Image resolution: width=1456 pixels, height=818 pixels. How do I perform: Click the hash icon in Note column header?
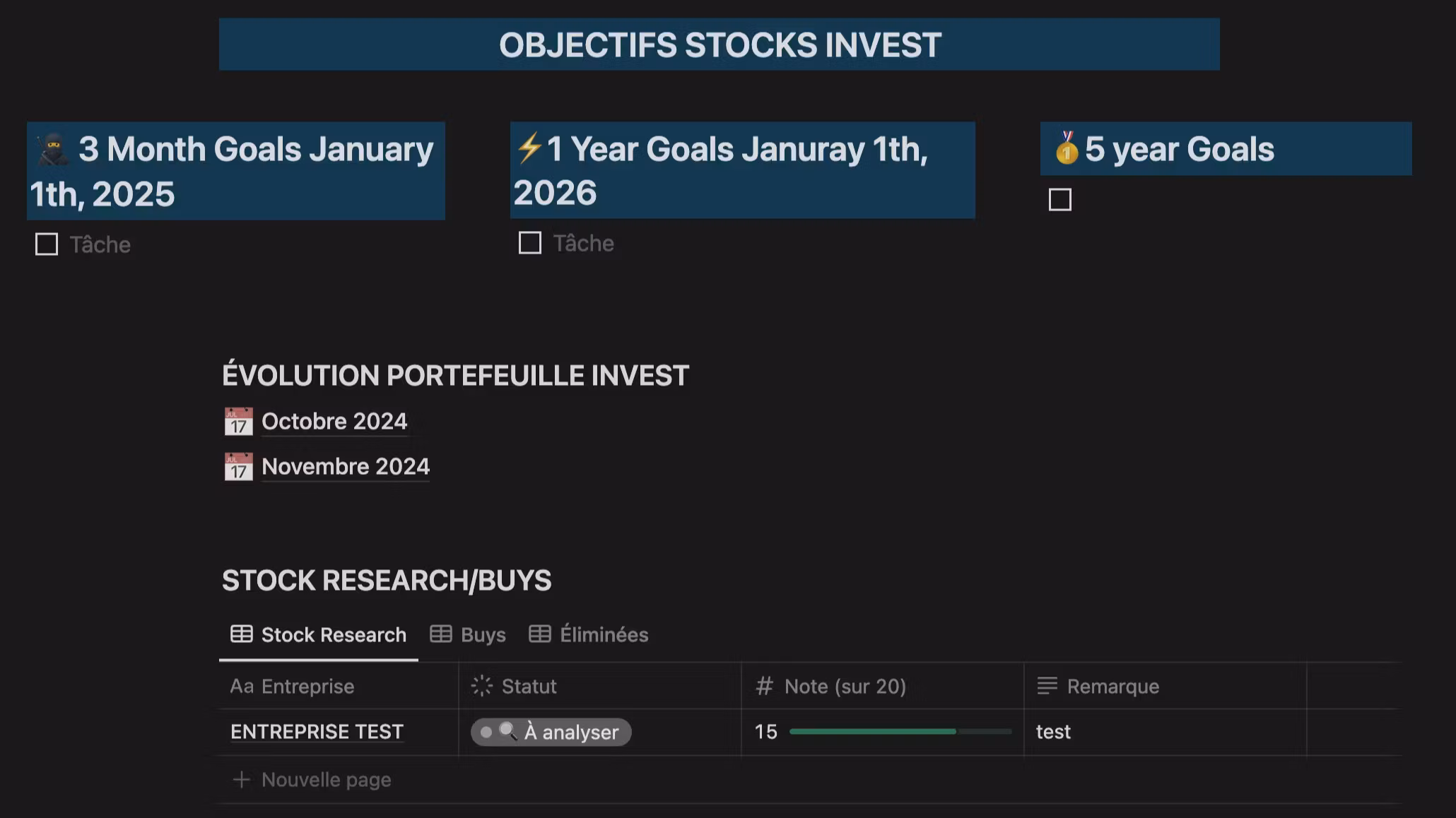coord(764,686)
